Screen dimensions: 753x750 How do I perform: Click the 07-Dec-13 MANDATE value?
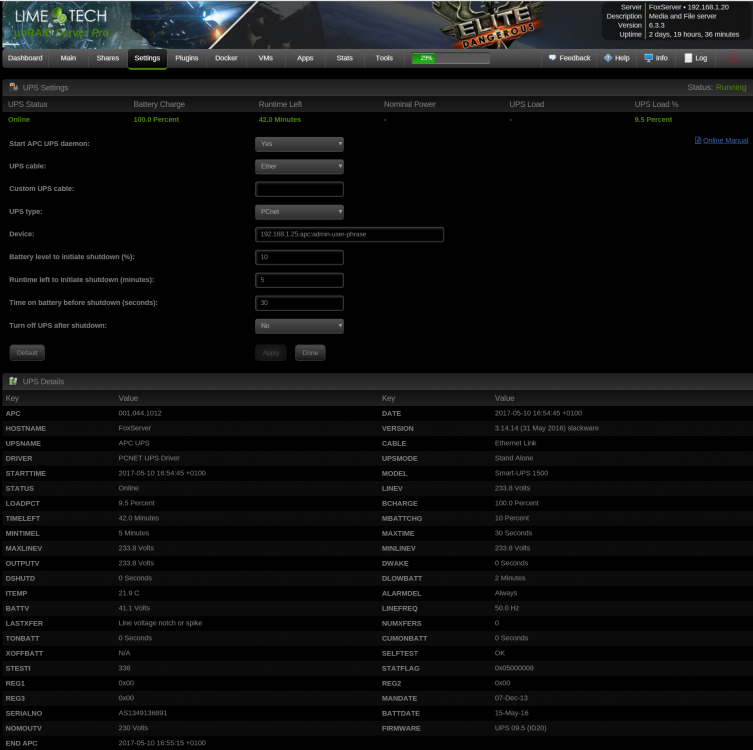pyautogui.click(x=511, y=698)
